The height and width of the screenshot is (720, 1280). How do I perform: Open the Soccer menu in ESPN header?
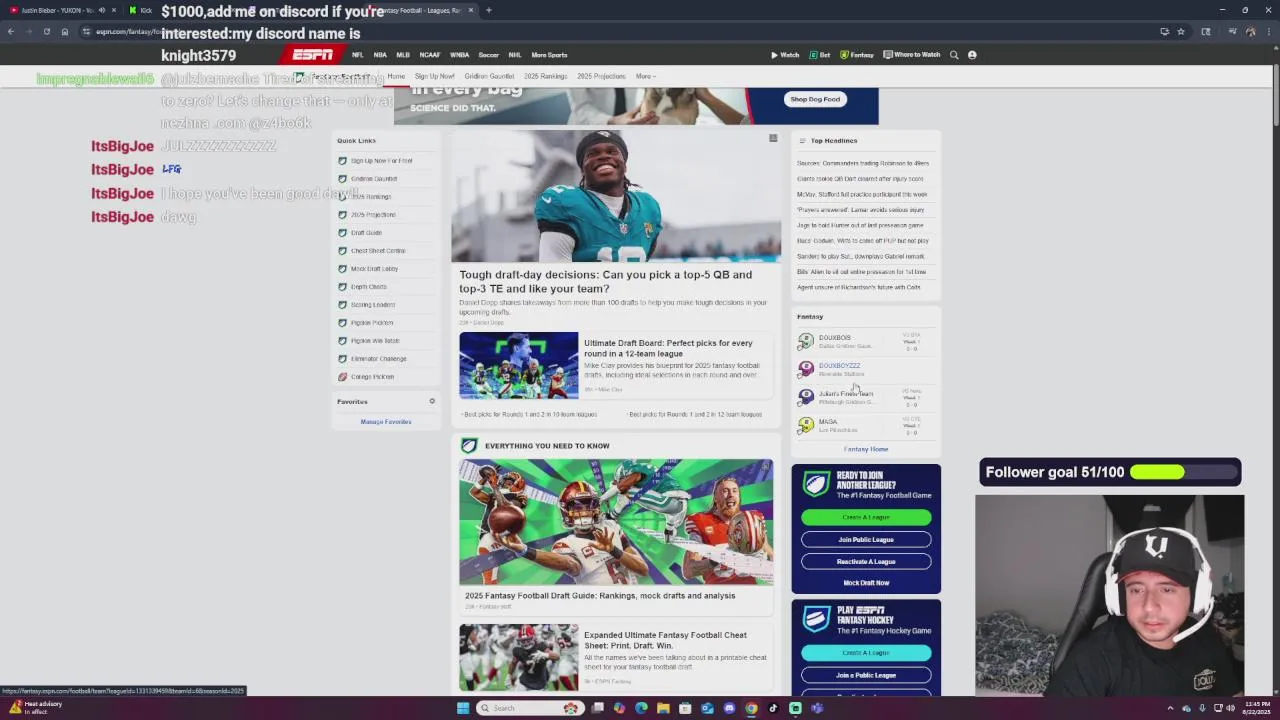pyautogui.click(x=488, y=55)
